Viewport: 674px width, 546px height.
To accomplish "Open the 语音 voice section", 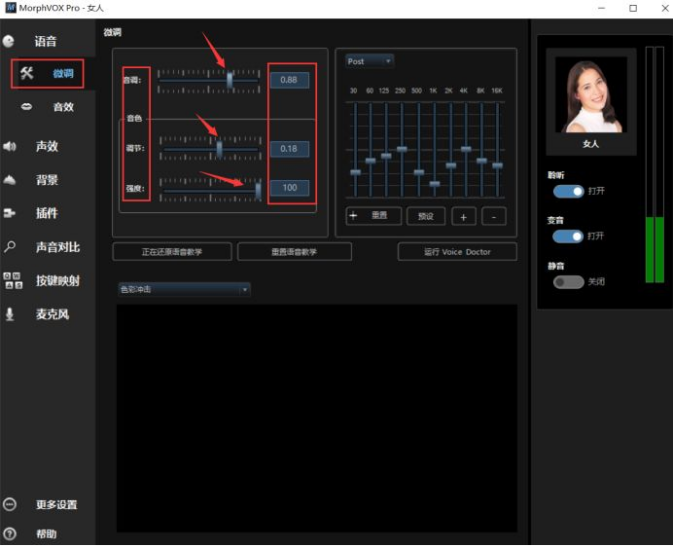I will click(45, 41).
